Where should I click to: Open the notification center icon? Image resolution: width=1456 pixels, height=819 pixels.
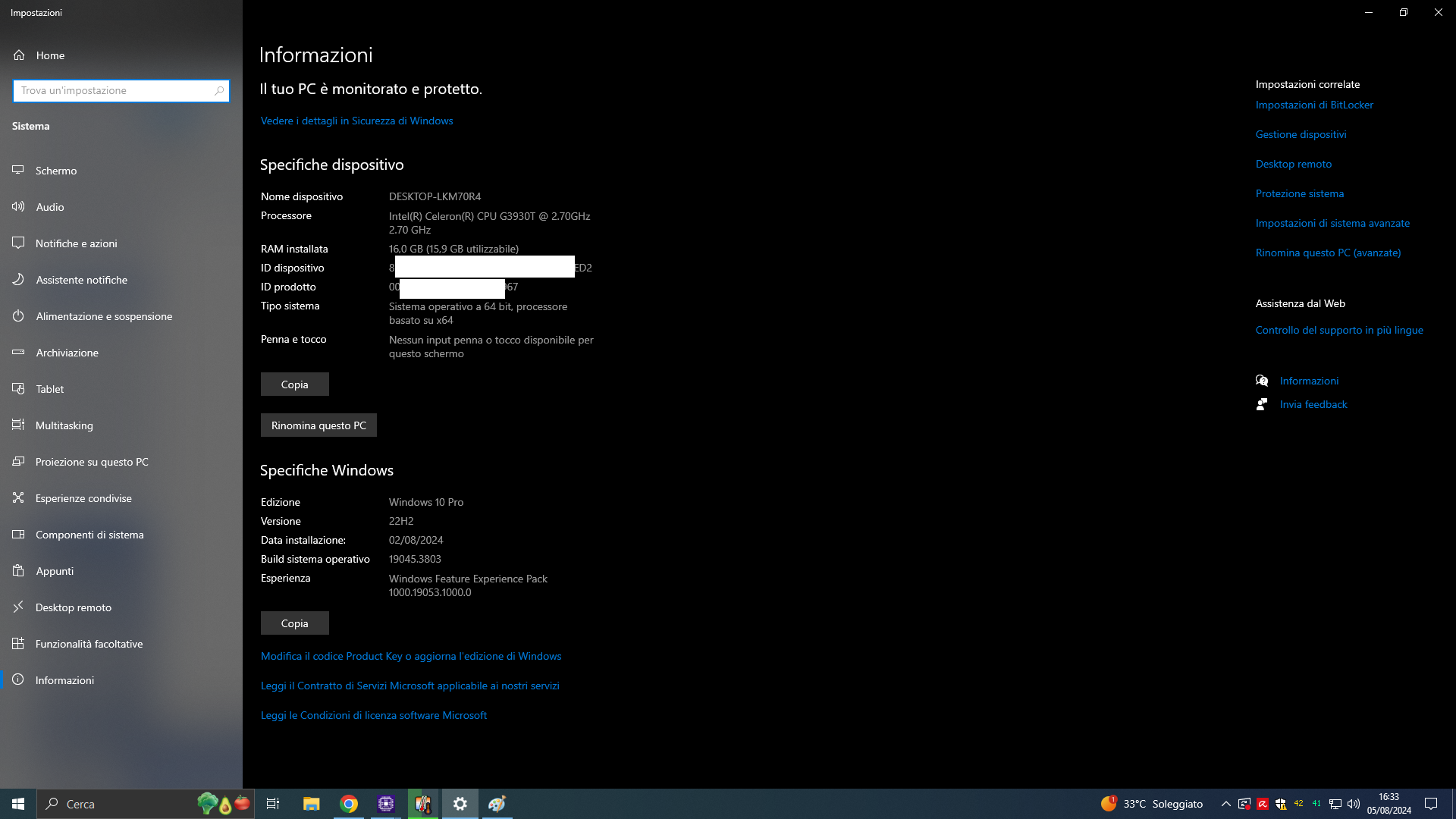[x=1431, y=804]
